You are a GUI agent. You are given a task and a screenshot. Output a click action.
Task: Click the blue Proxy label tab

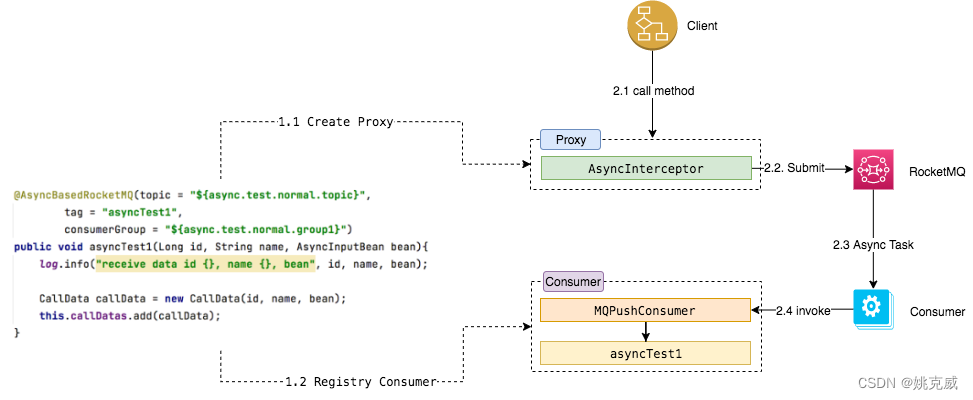pos(571,140)
